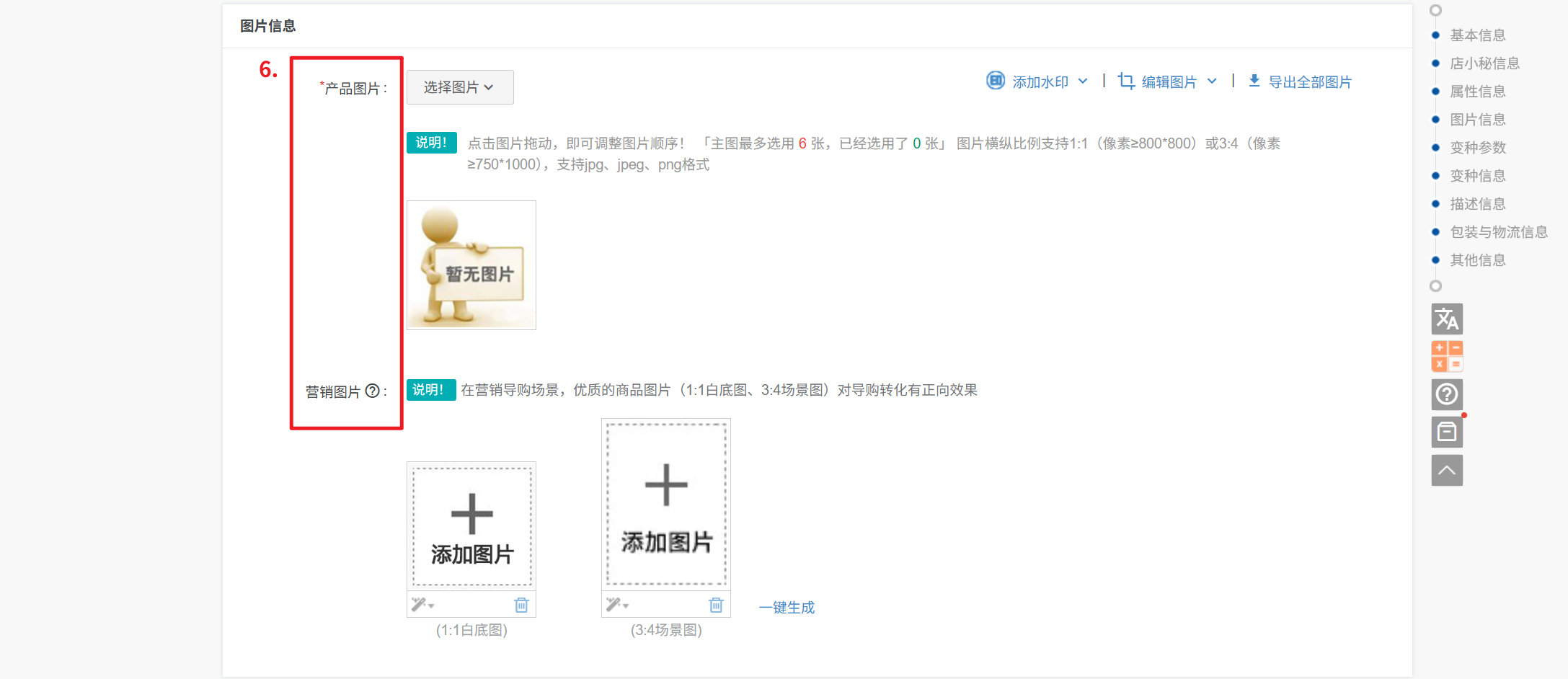
Task: Open the 选择图片 dropdown
Action: (460, 87)
